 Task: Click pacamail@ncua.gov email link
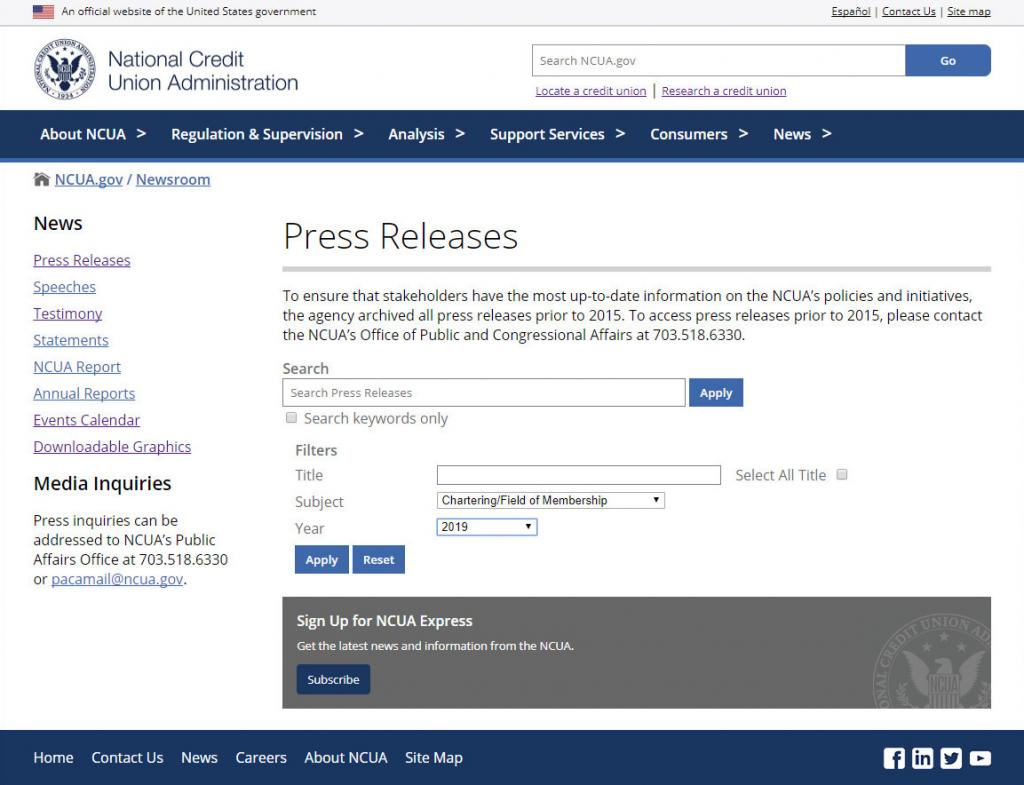[x=117, y=579]
